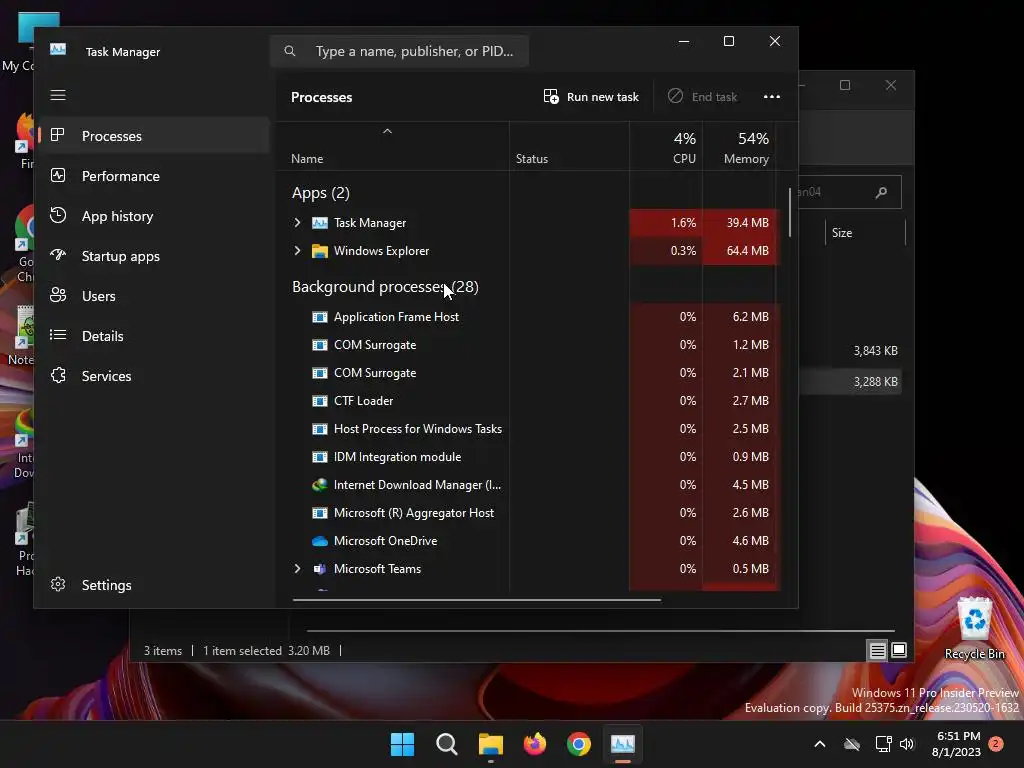Click the Application Frame Host icon
1024x768 pixels.
tap(319, 317)
